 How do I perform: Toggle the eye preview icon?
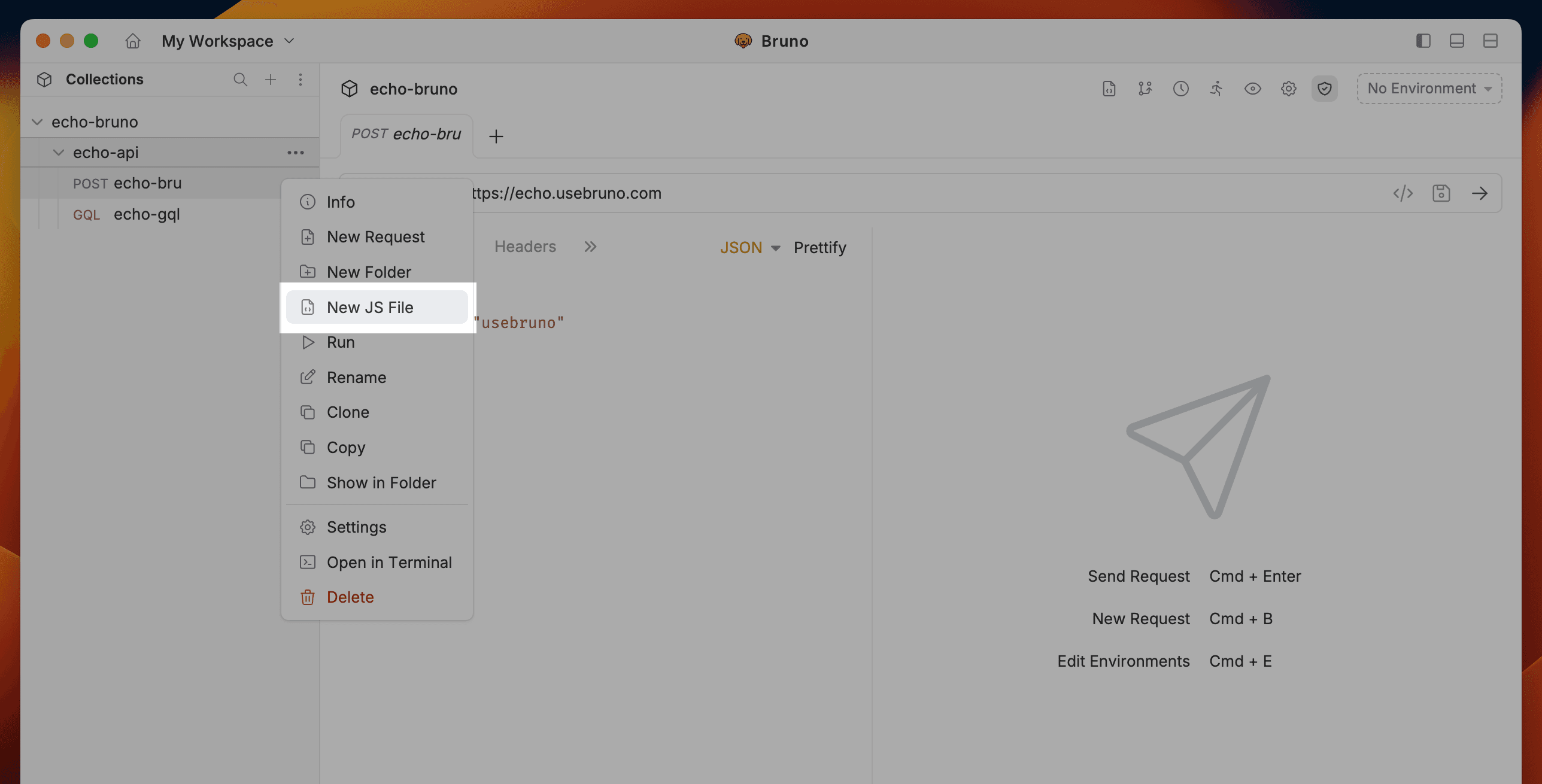(x=1252, y=89)
